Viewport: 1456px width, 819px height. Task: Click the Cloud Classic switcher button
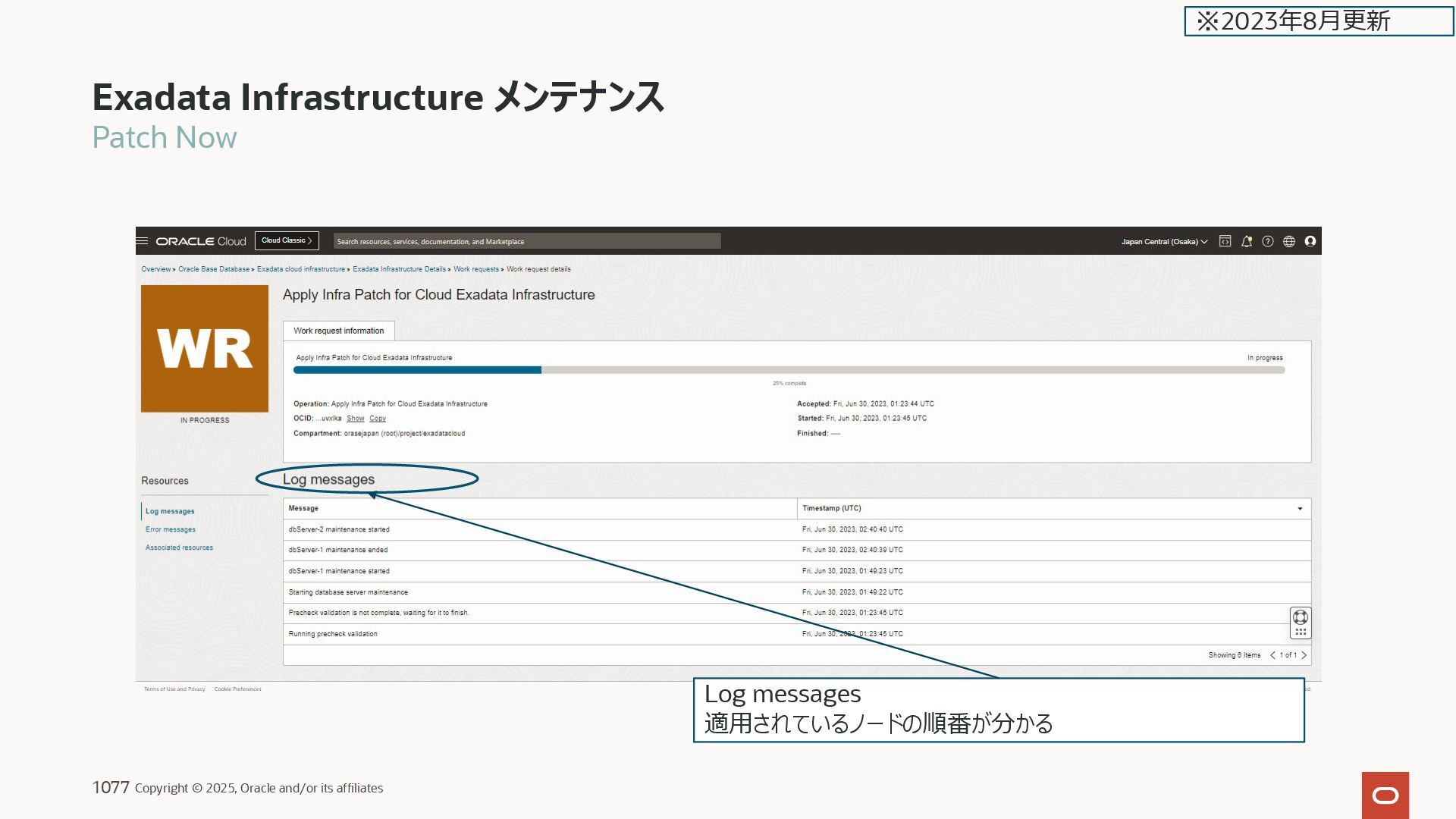pos(287,240)
